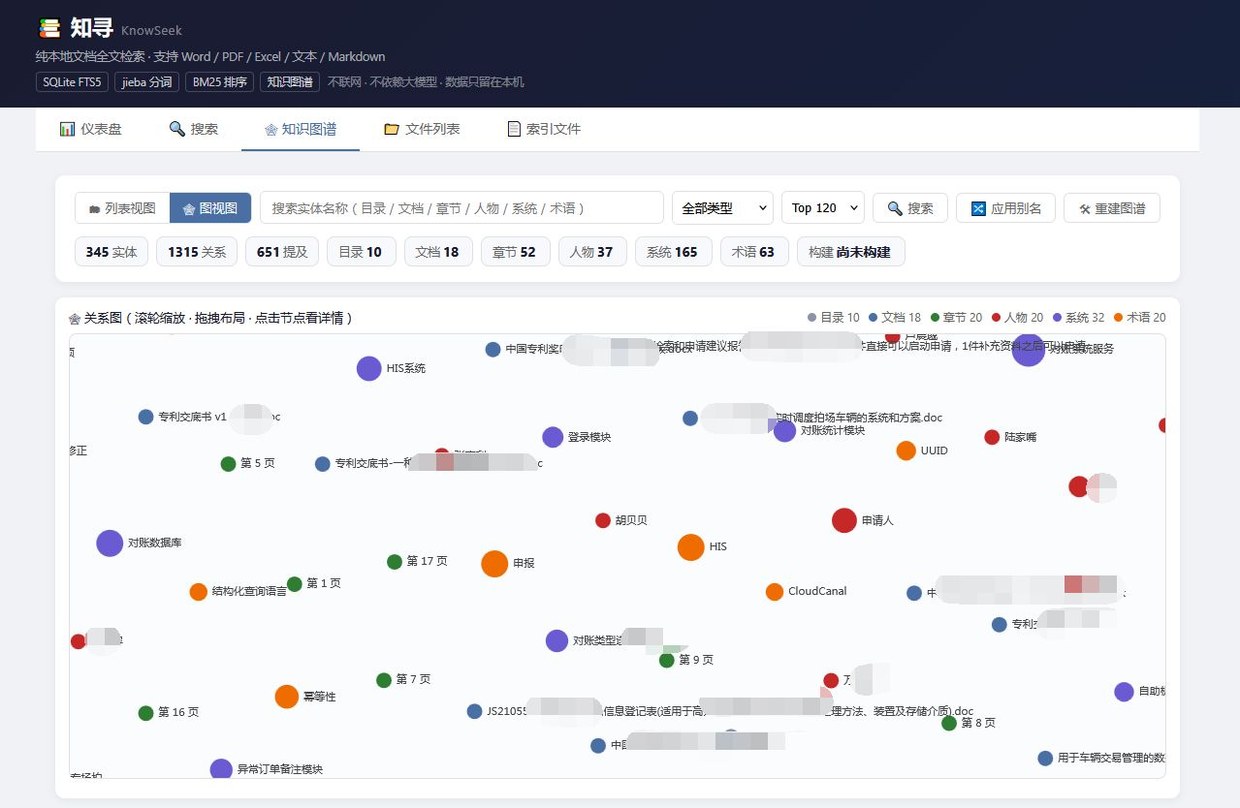The height and width of the screenshot is (808, 1240).
Task: Select the purple 自助机 node
Action: coord(1124,692)
